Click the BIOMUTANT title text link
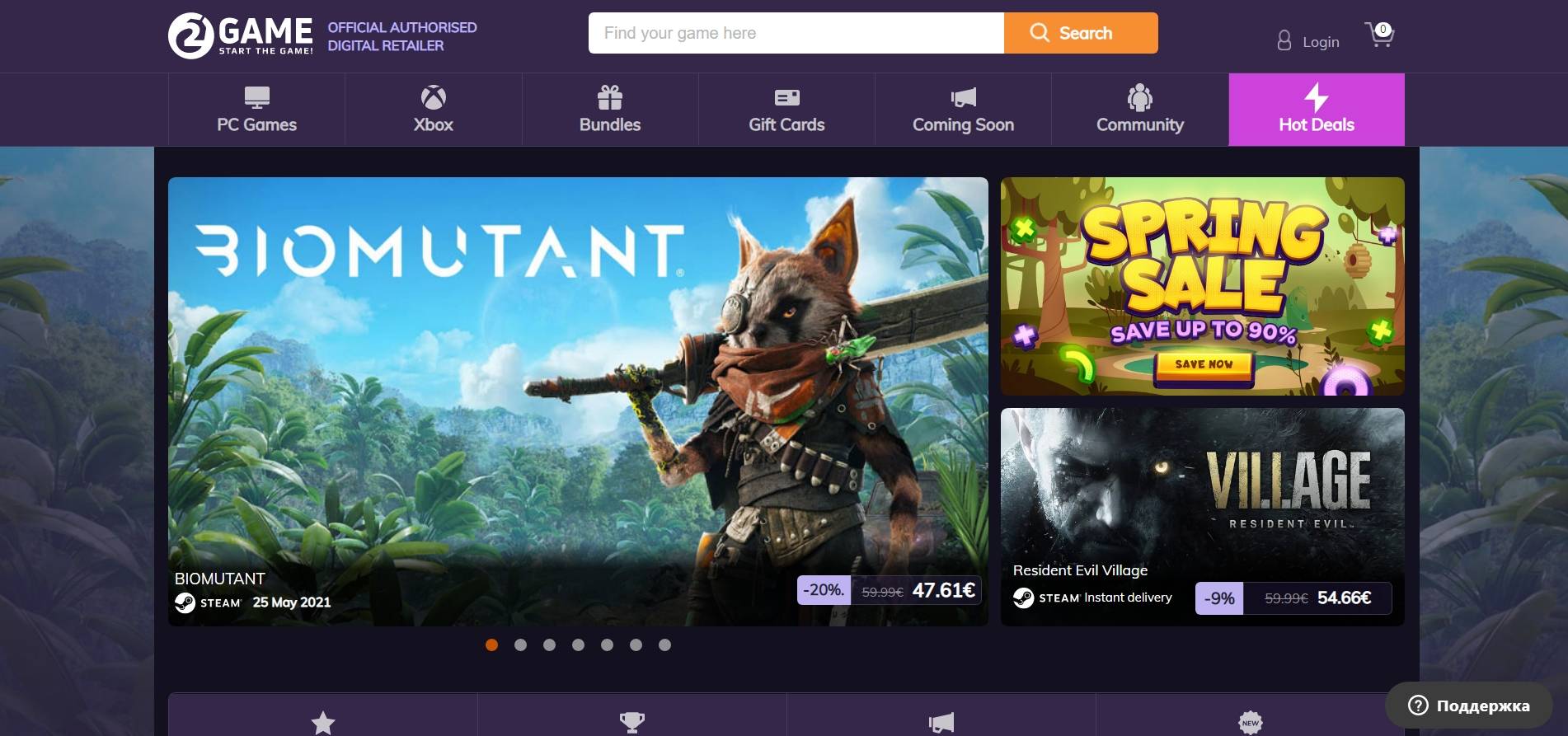Screen dimensions: 1568x736 [220, 579]
